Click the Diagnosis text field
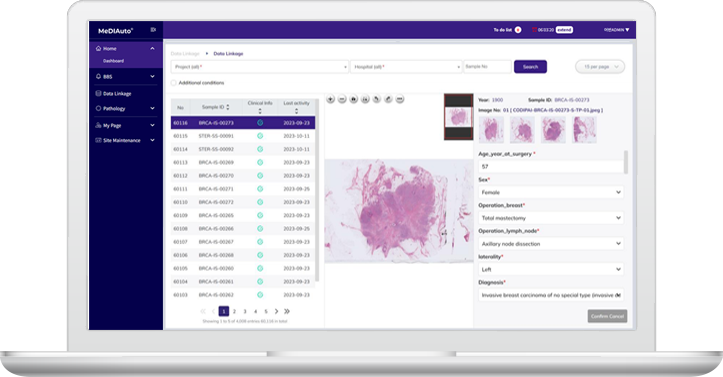Screen dimensions: 723x377 551,295
